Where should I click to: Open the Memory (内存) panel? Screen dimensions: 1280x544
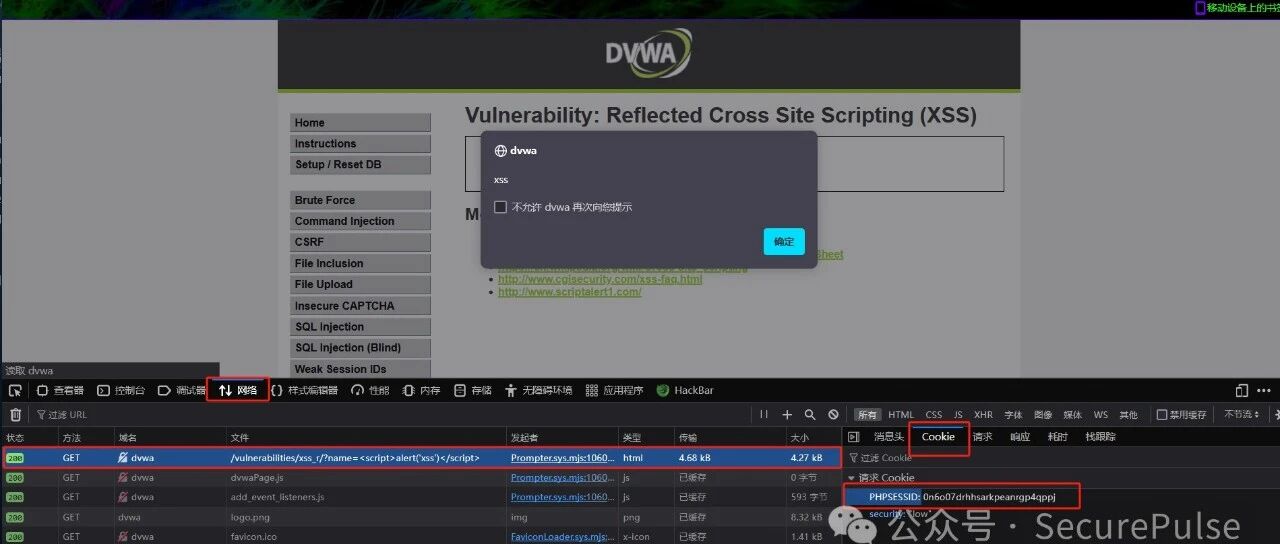421,390
